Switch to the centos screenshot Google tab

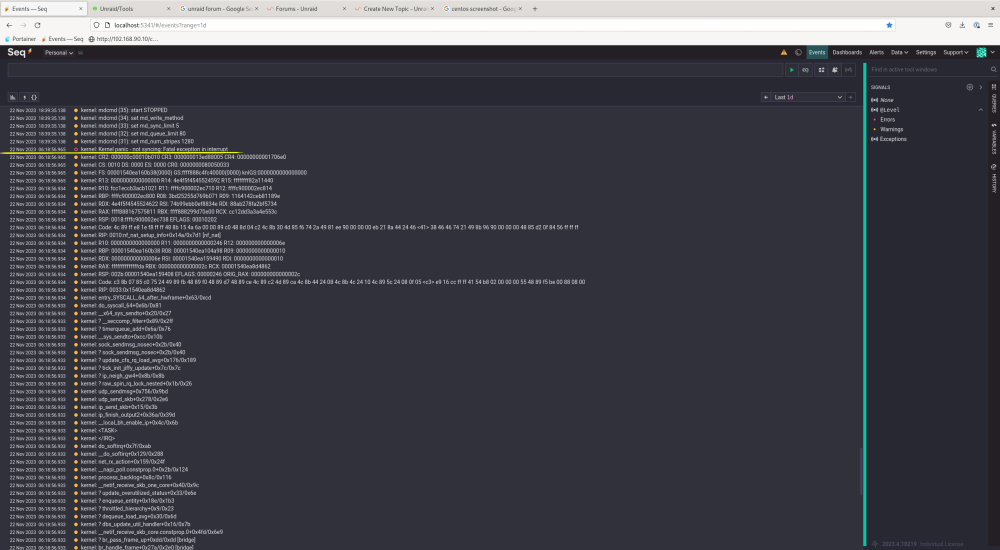coord(481,9)
